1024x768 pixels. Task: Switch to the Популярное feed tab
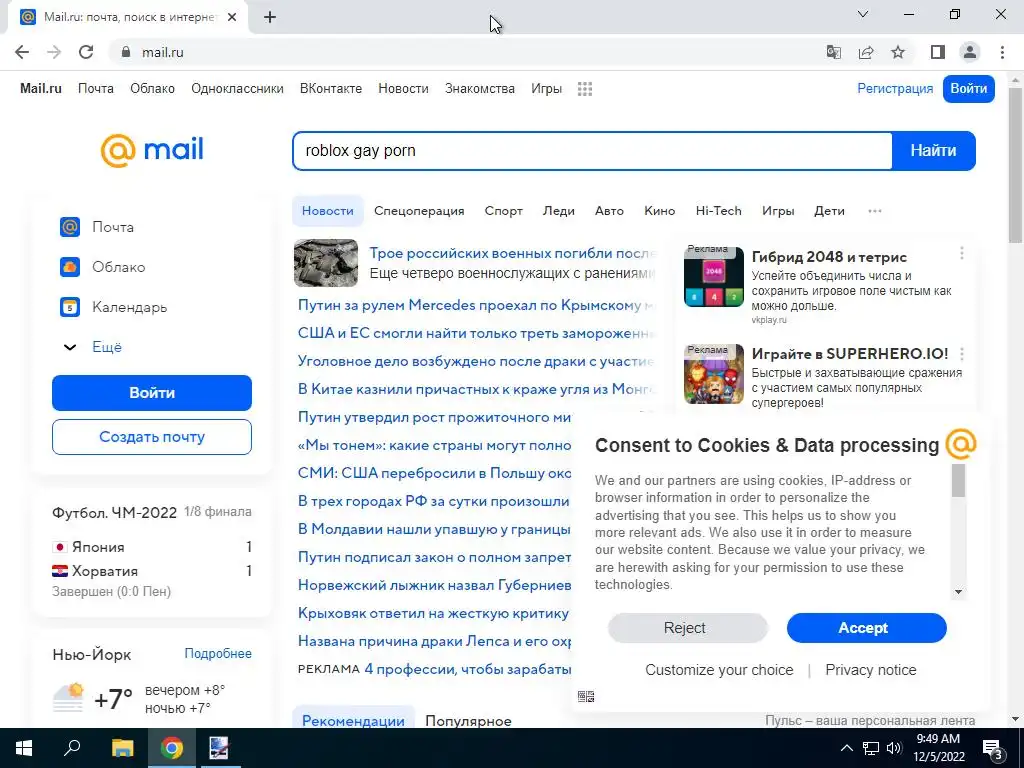[468, 721]
